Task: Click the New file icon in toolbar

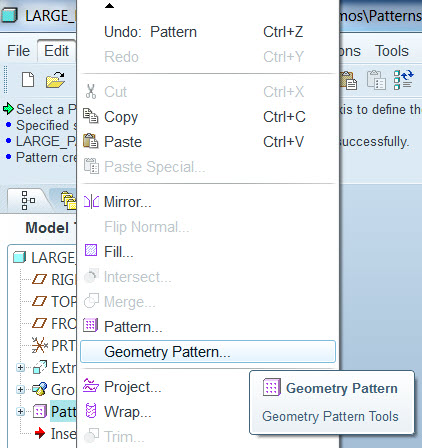Action: click(28, 80)
